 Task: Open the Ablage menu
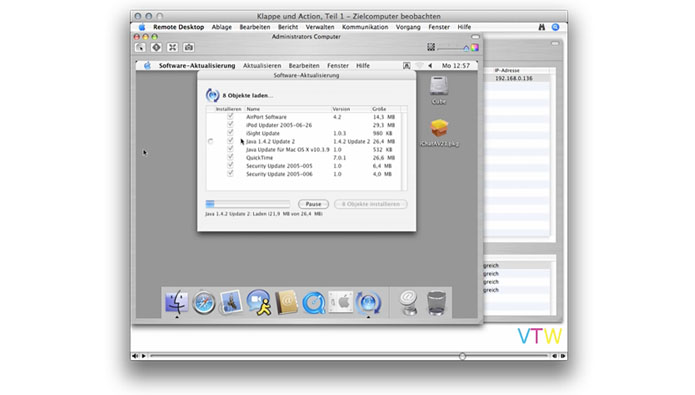[222, 27]
